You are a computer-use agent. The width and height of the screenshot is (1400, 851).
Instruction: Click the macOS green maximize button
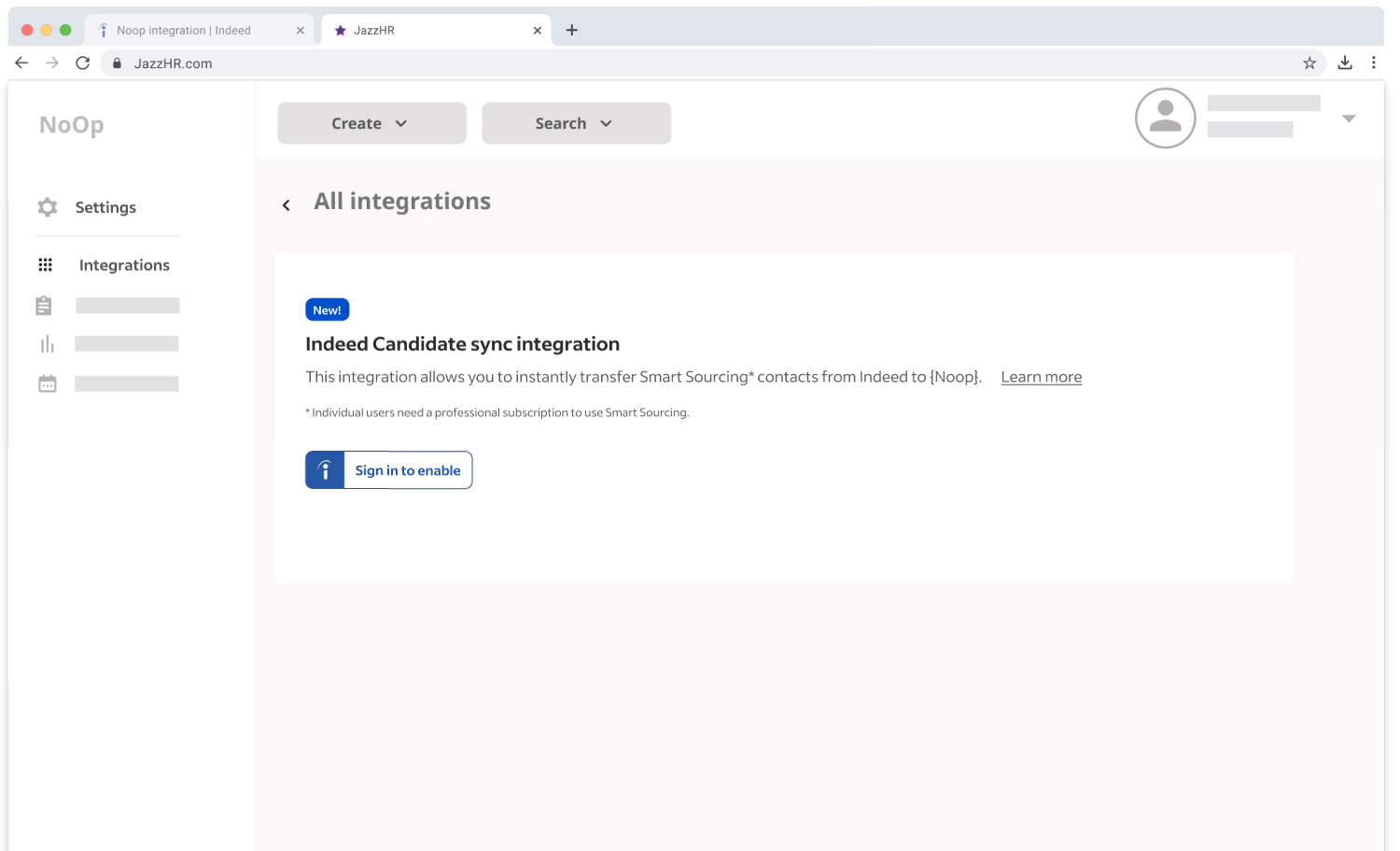[x=65, y=30]
